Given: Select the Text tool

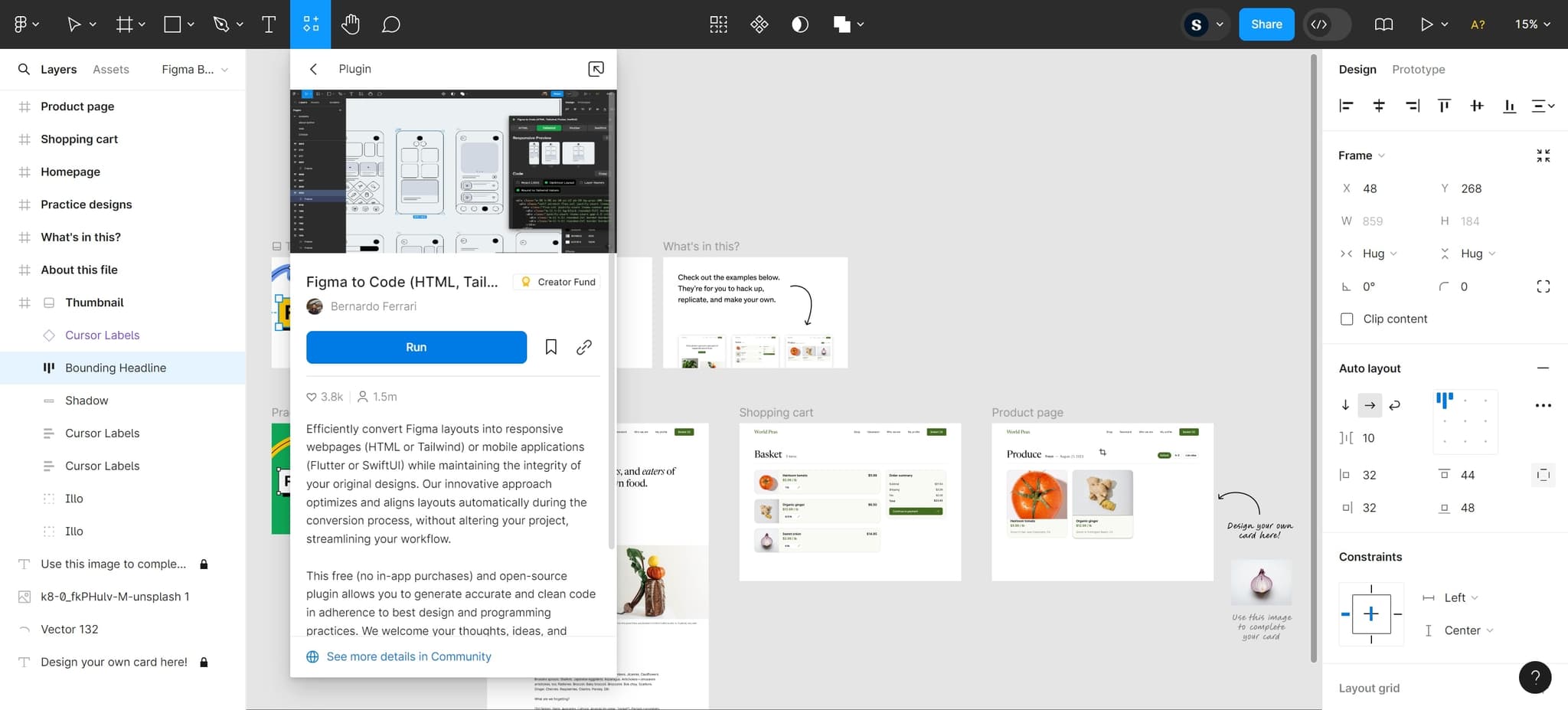Looking at the screenshot, I should (269, 25).
